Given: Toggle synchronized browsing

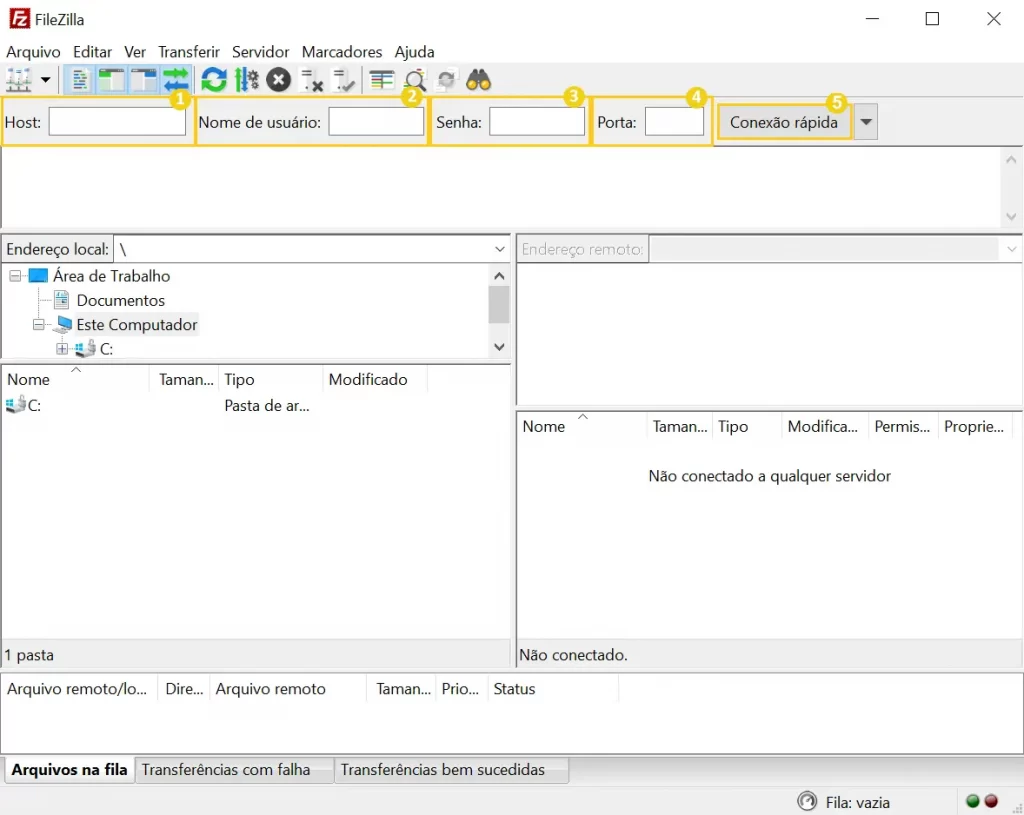Looking at the screenshot, I should coord(447,80).
